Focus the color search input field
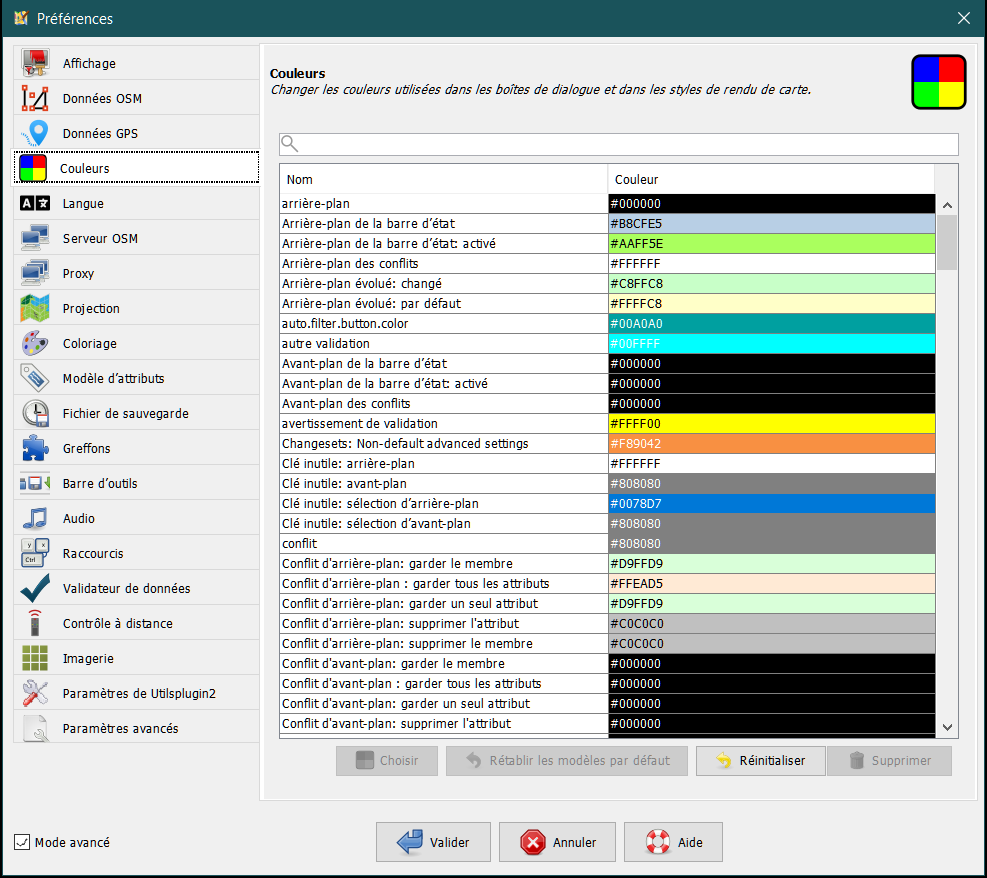Image resolution: width=987 pixels, height=878 pixels. 627,144
